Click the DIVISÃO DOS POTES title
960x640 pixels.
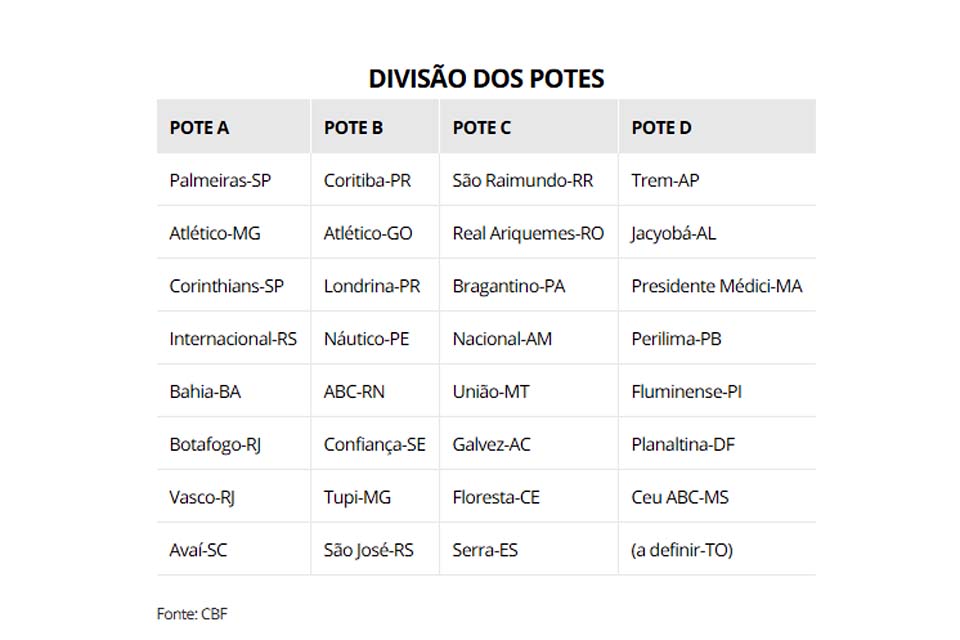(486, 79)
